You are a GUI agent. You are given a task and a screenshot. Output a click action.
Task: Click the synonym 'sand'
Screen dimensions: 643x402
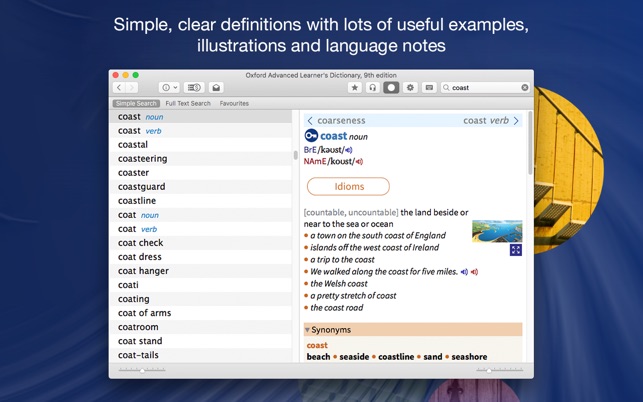(433, 357)
